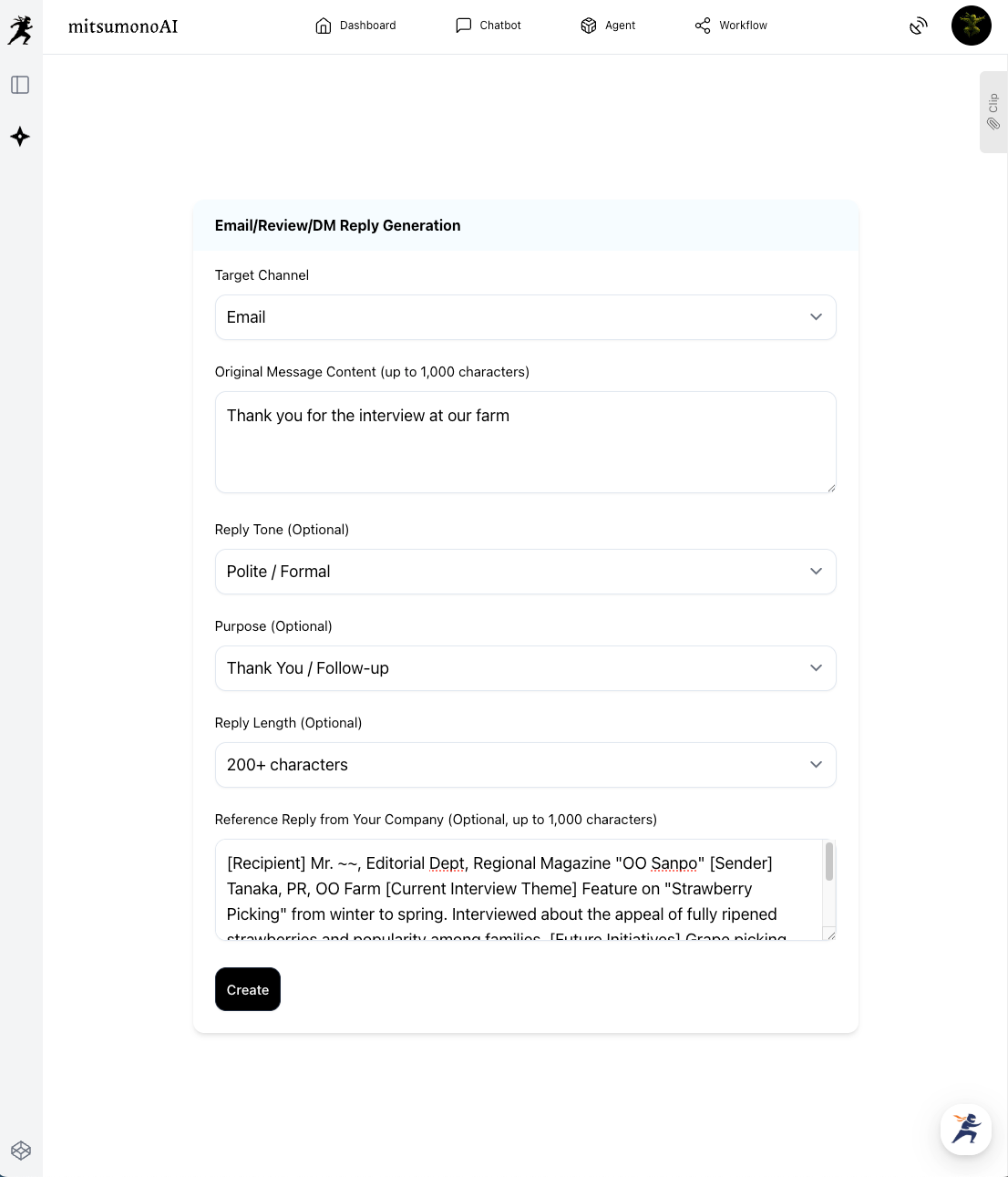Open the Chatbot menu item
Screen dimensions: 1008x1177
coord(489,26)
